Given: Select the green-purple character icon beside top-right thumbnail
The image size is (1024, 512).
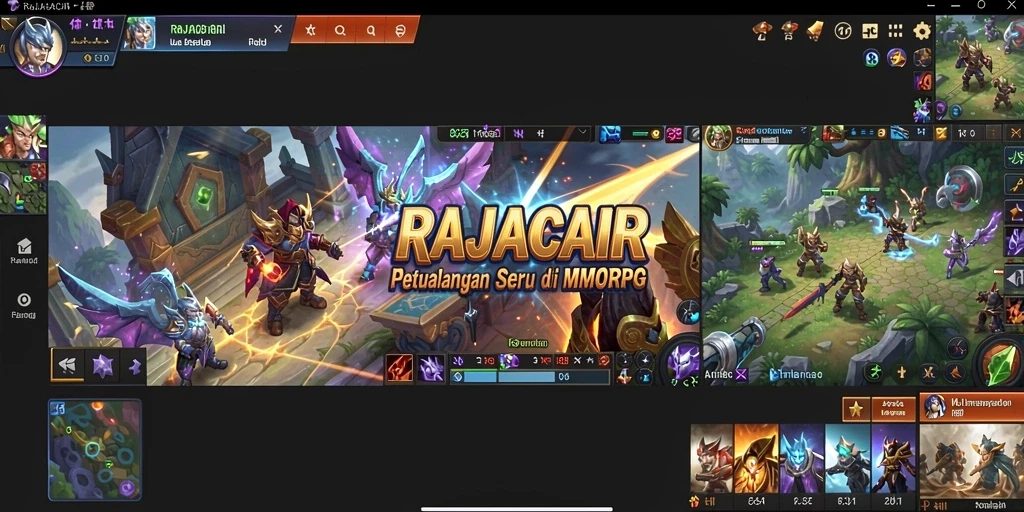Looking at the screenshot, I should [x=923, y=109].
